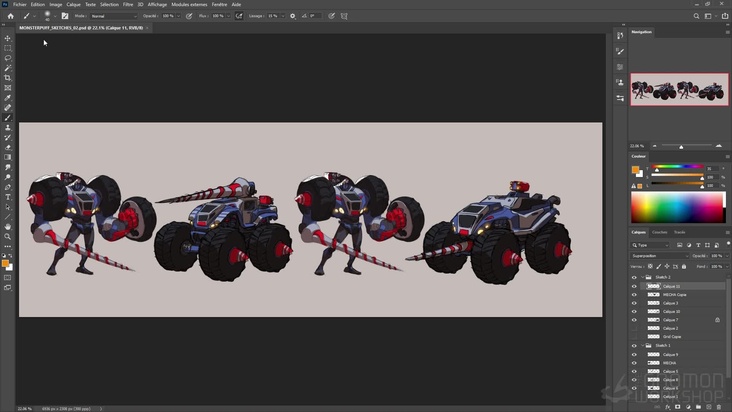Select the Gradient tool
The height and width of the screenshot is (412, 732).
pos(7,157)
